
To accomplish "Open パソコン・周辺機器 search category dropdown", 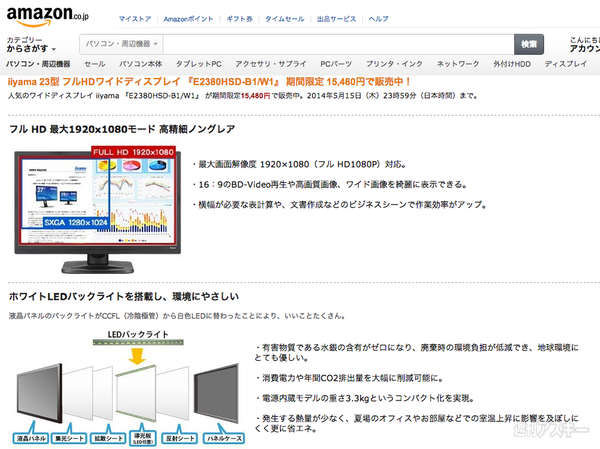I will point(121,44).
